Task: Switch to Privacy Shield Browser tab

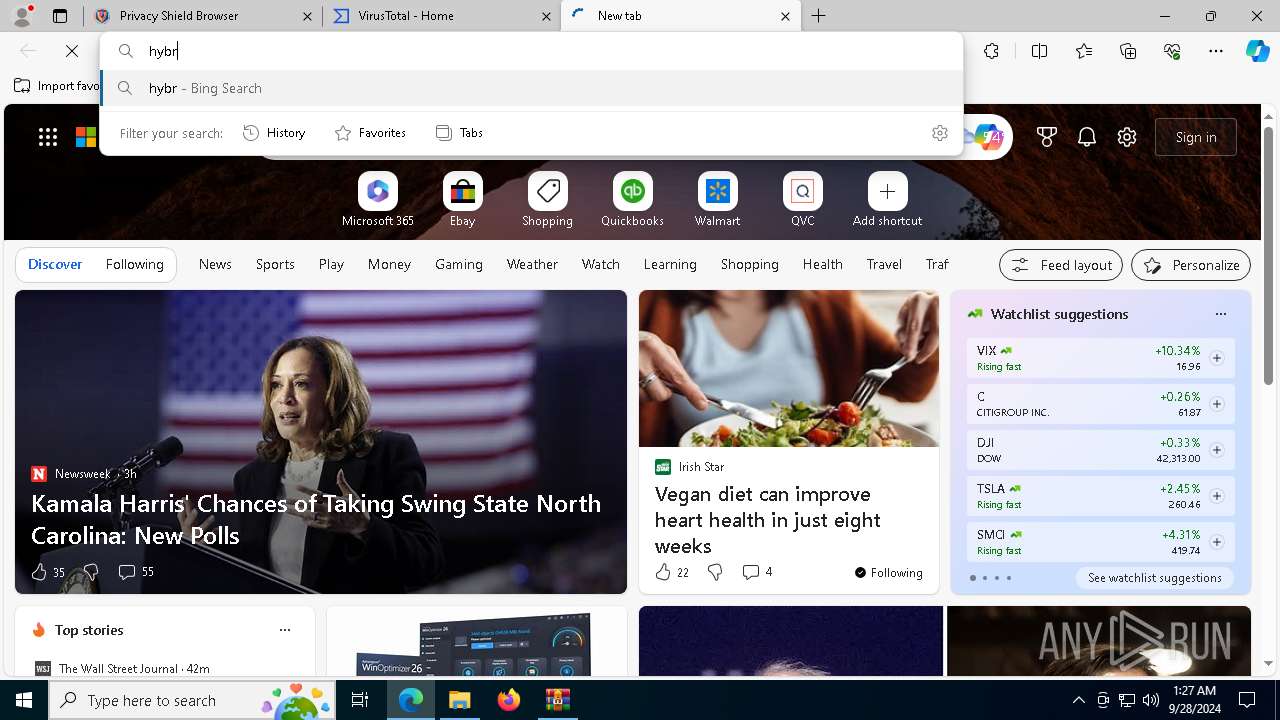Action: [203, 16]
